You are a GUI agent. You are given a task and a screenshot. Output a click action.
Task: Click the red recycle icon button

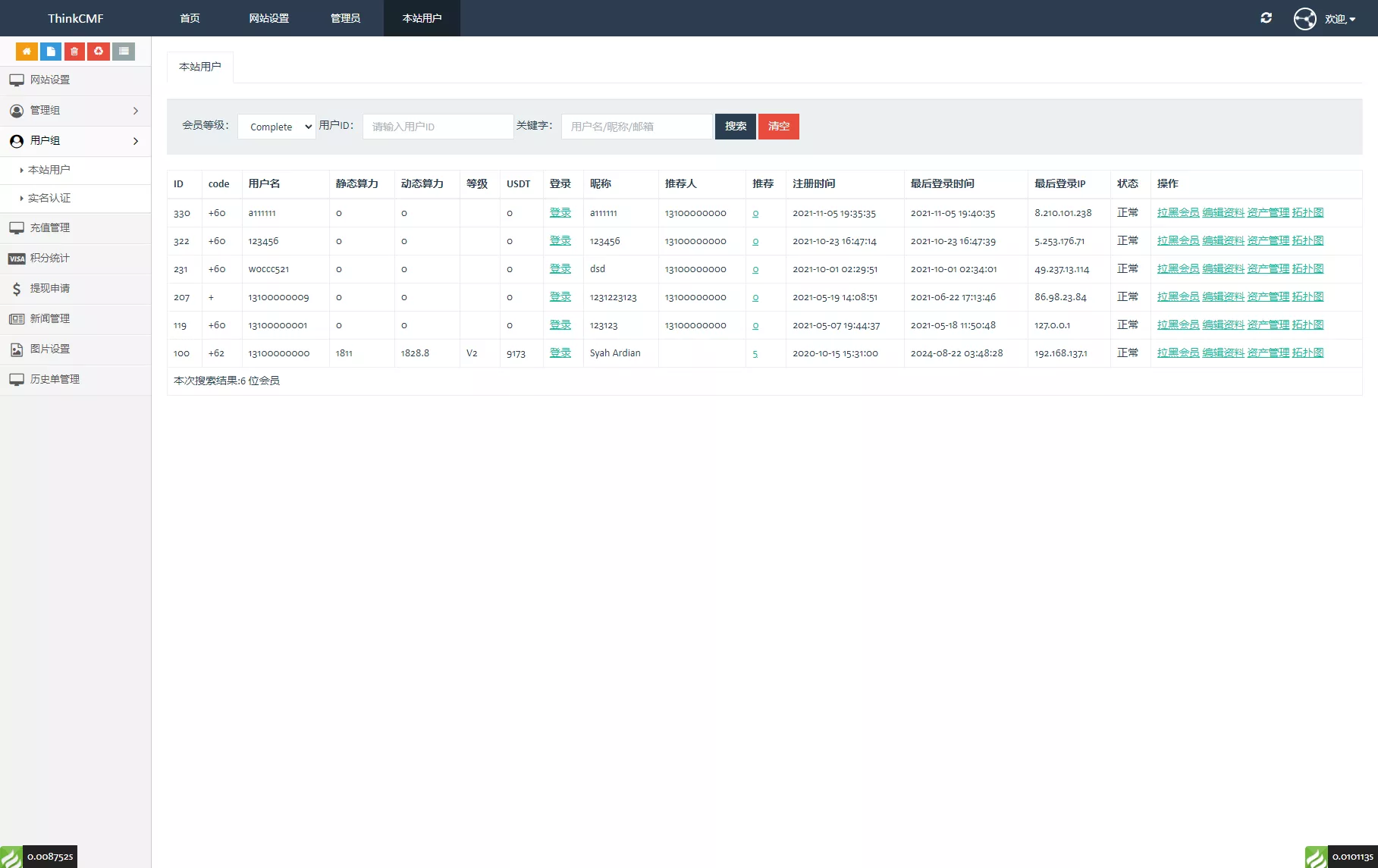(x=99, y=52)
